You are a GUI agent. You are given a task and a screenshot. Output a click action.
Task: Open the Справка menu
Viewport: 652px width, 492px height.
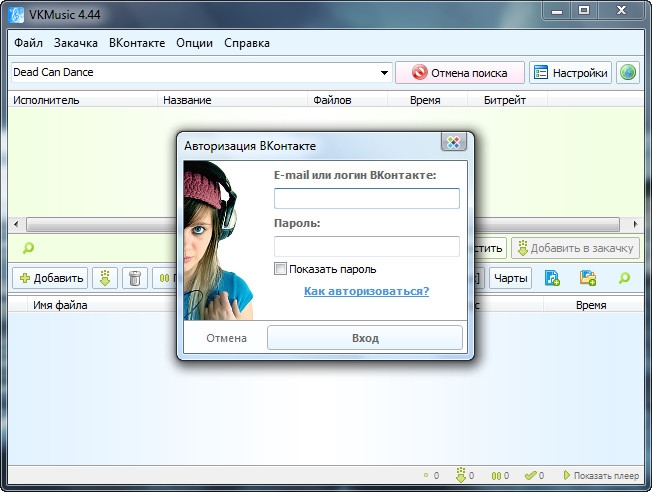click(247, 43)
